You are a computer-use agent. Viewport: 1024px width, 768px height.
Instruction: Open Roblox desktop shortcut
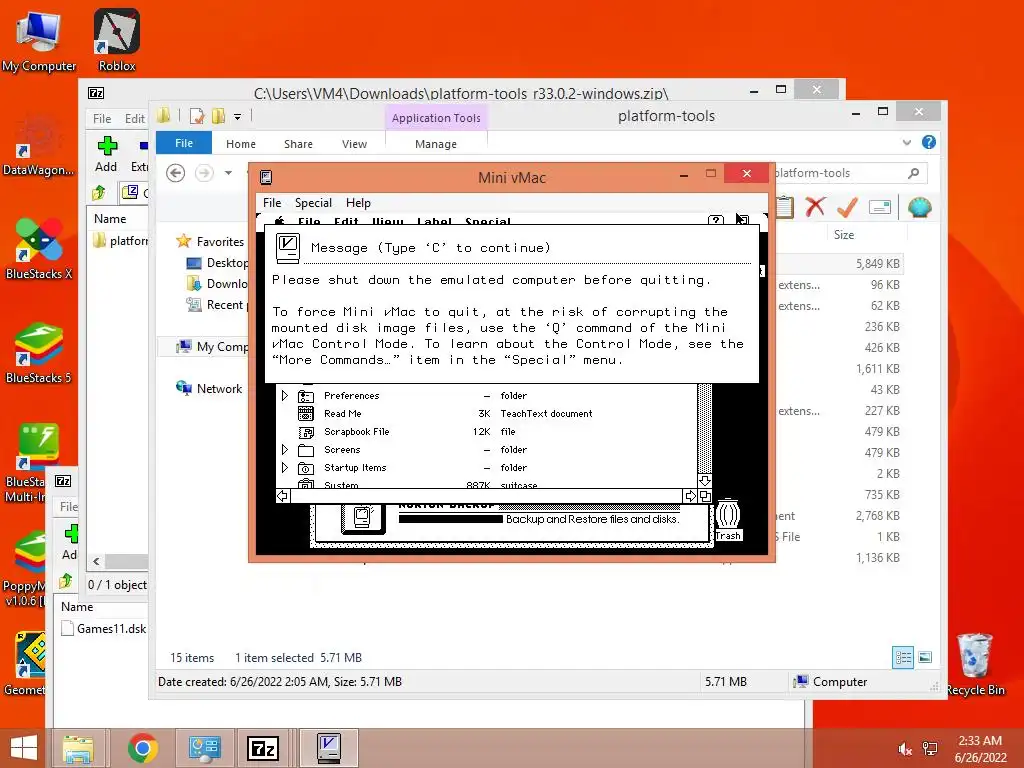(x=116, y=40)
